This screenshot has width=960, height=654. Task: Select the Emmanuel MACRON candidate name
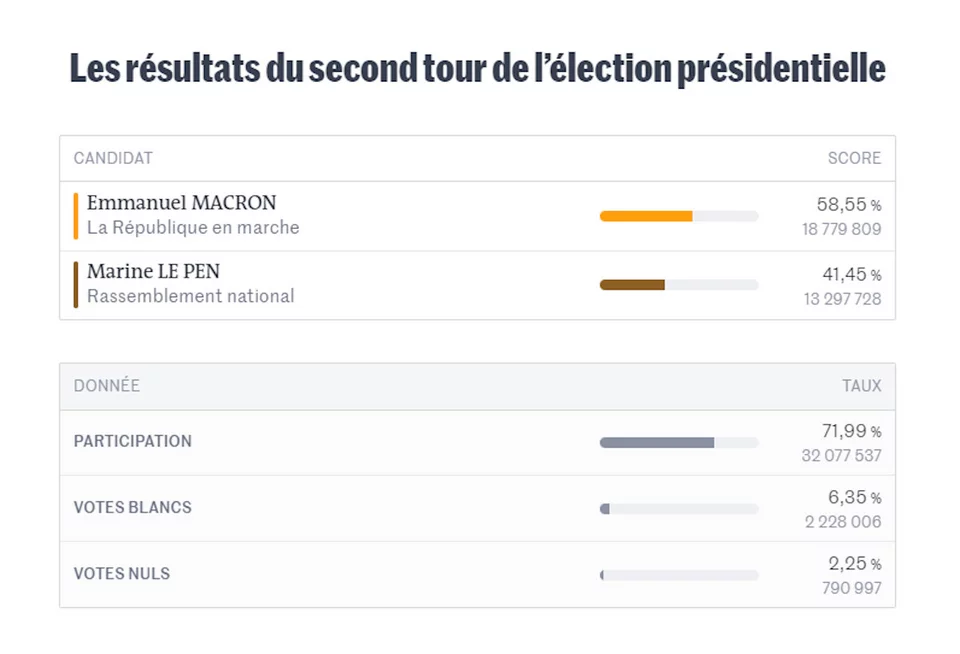click(181, 203)
